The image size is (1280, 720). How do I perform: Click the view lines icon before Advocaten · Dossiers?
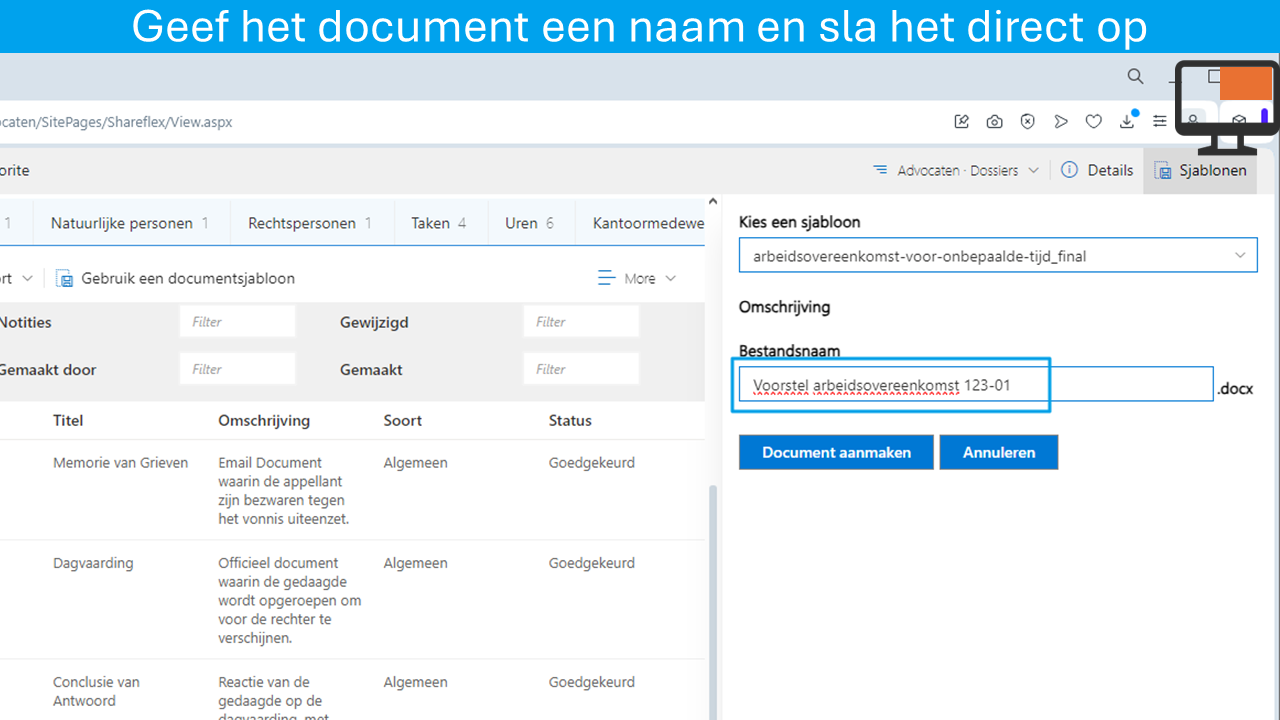click(x=880, y=170)
